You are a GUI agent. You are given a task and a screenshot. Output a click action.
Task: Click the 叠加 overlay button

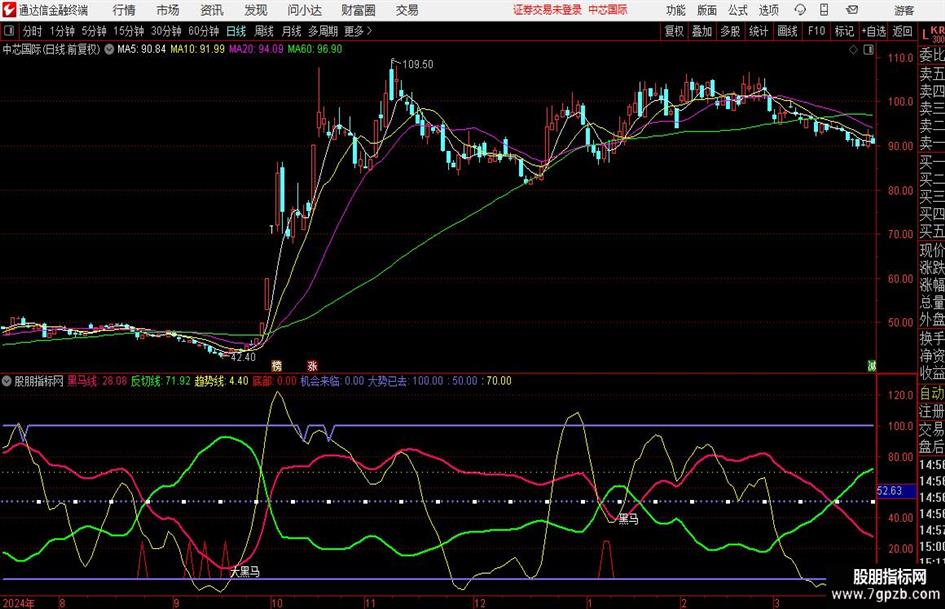point(702,31)
